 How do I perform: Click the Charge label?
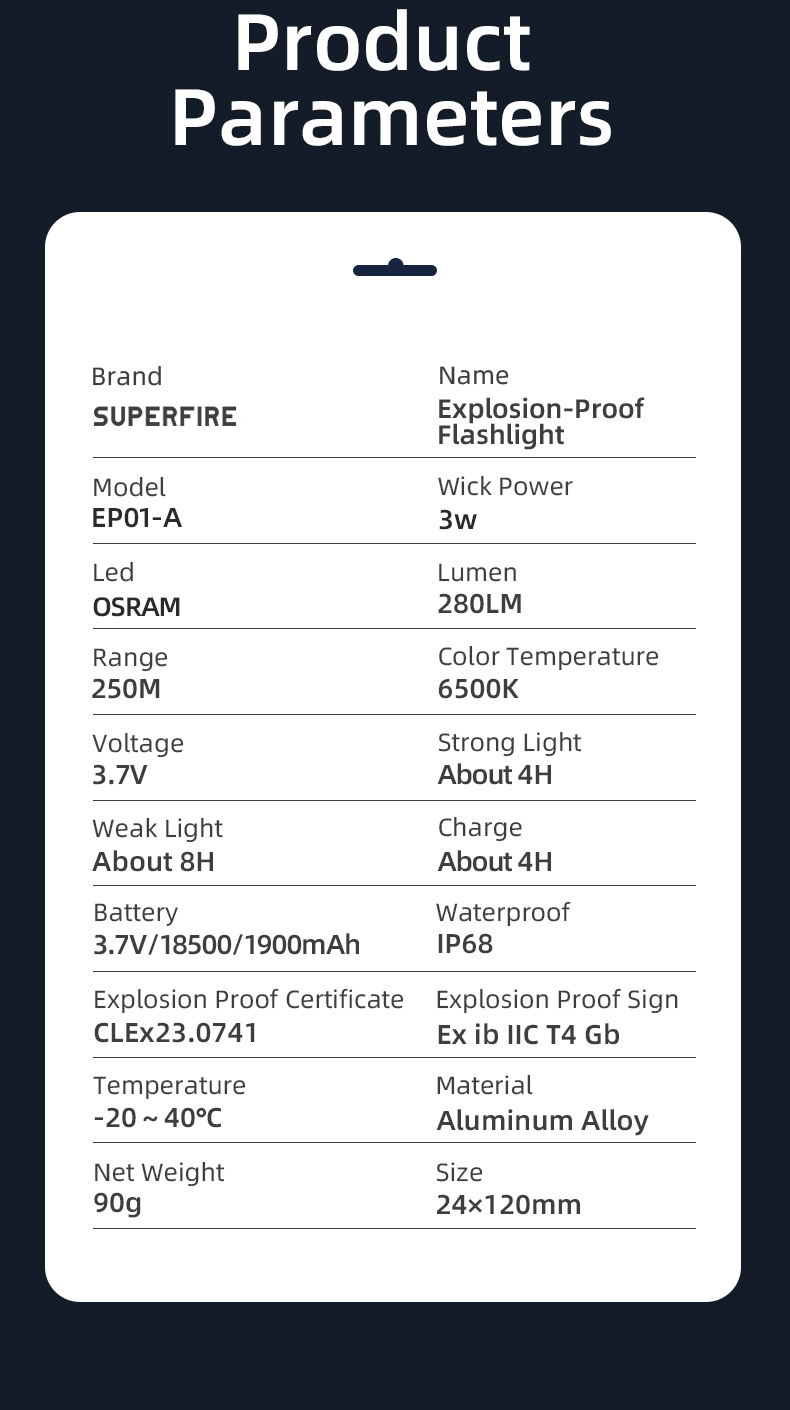point(480,827)
